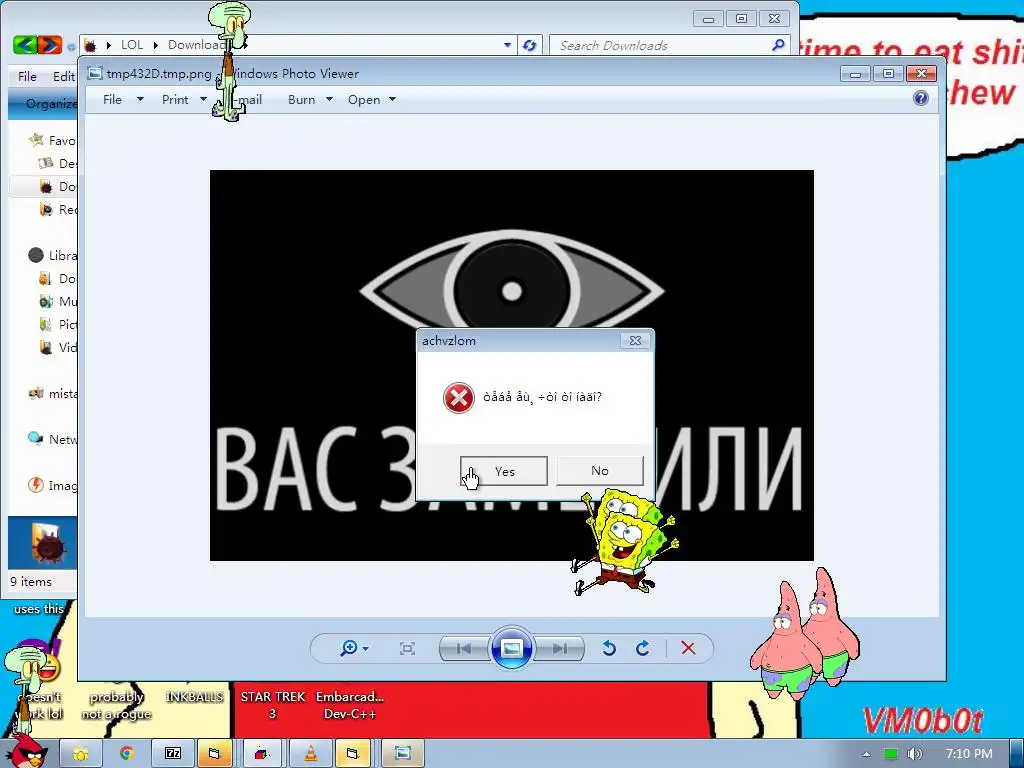Click the 7:10 PM clock
The height and width of the screenshot is (768, 1024).
(969, 753)
